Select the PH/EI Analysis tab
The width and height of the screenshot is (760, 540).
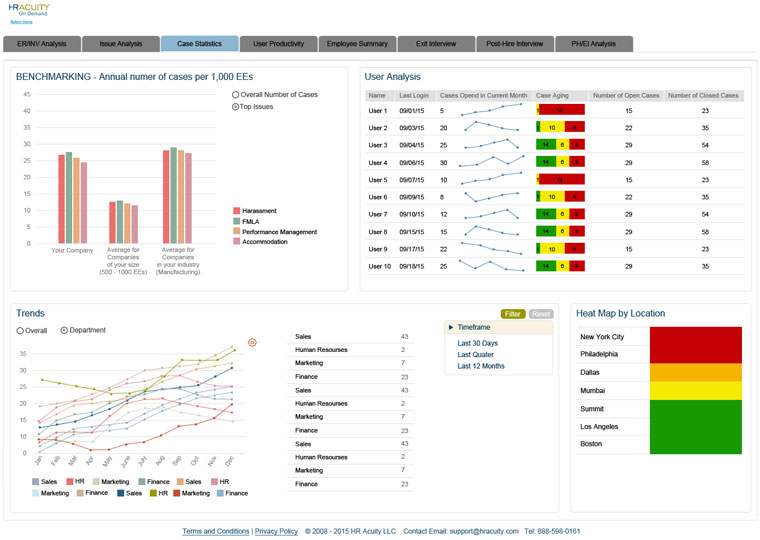(x=593, y=44)
